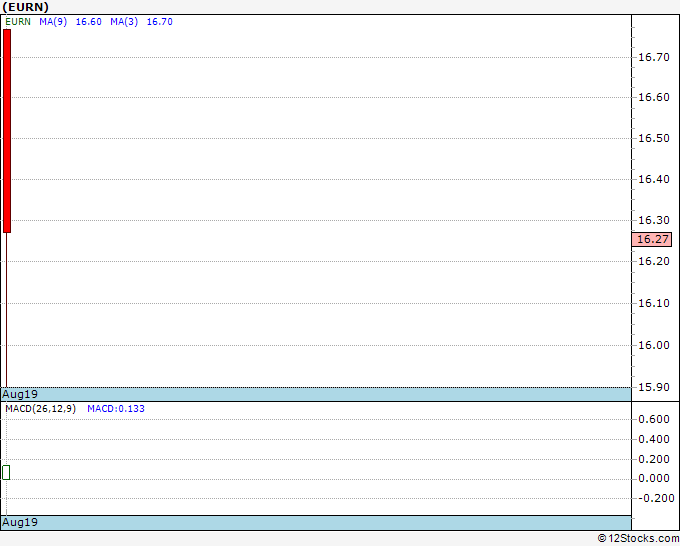
Task: Click the 16.10 price axis label
Action: pos(654,303)
